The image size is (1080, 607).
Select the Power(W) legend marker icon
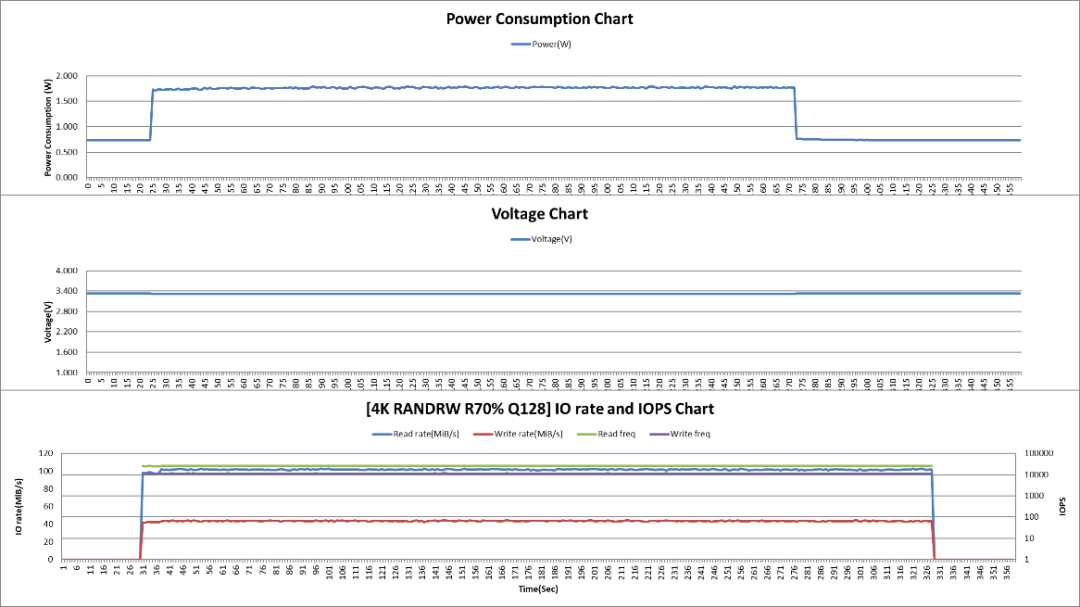pos(519,43)
